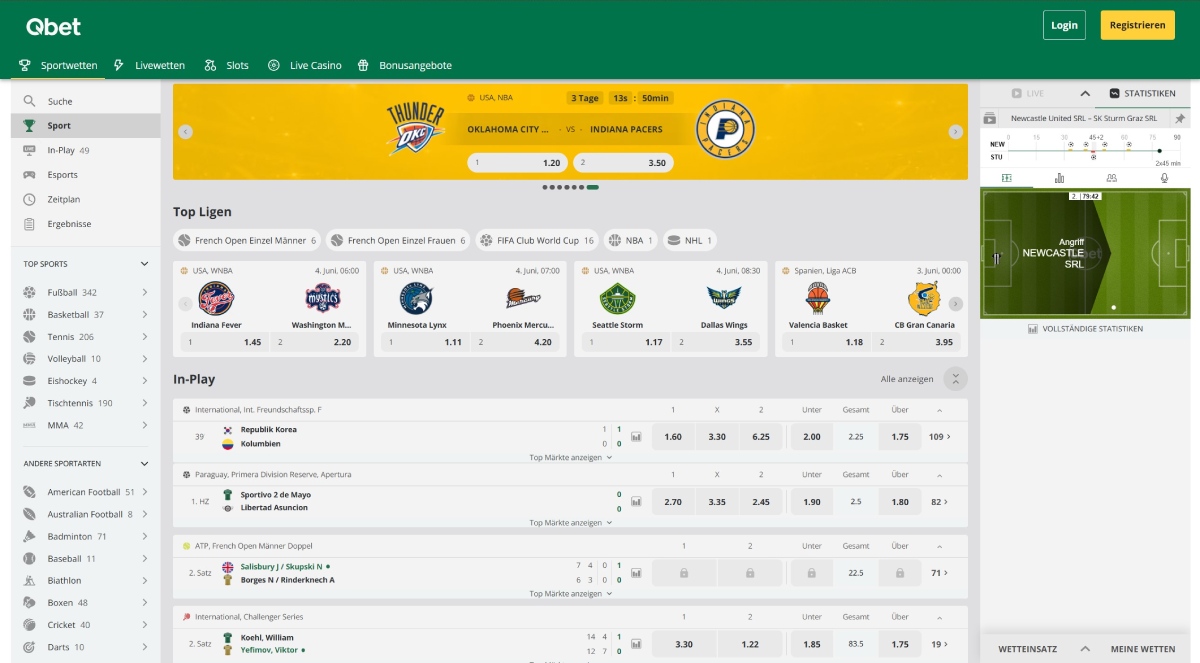1200x663 pixels.
Task: Open stats icon for Republik Korea match
Action: (x=636, y=437)
